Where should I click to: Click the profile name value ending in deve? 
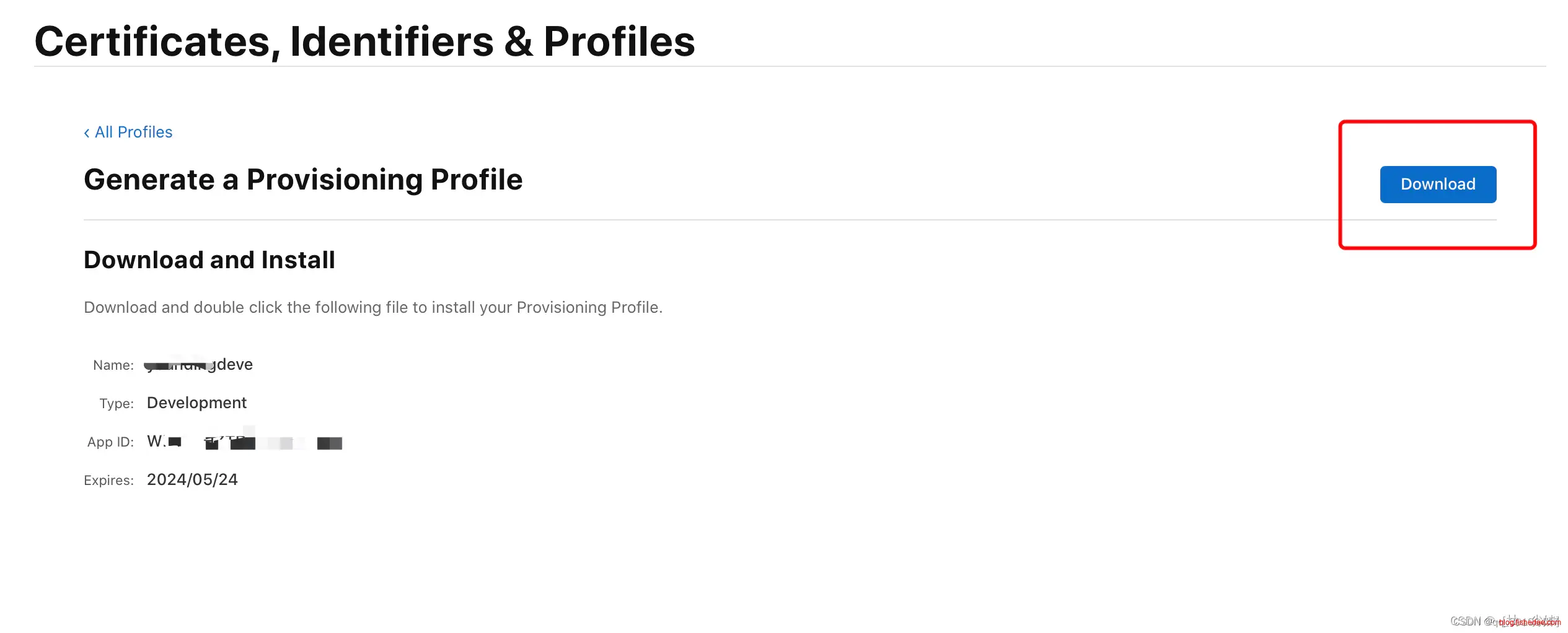point(200,365)
